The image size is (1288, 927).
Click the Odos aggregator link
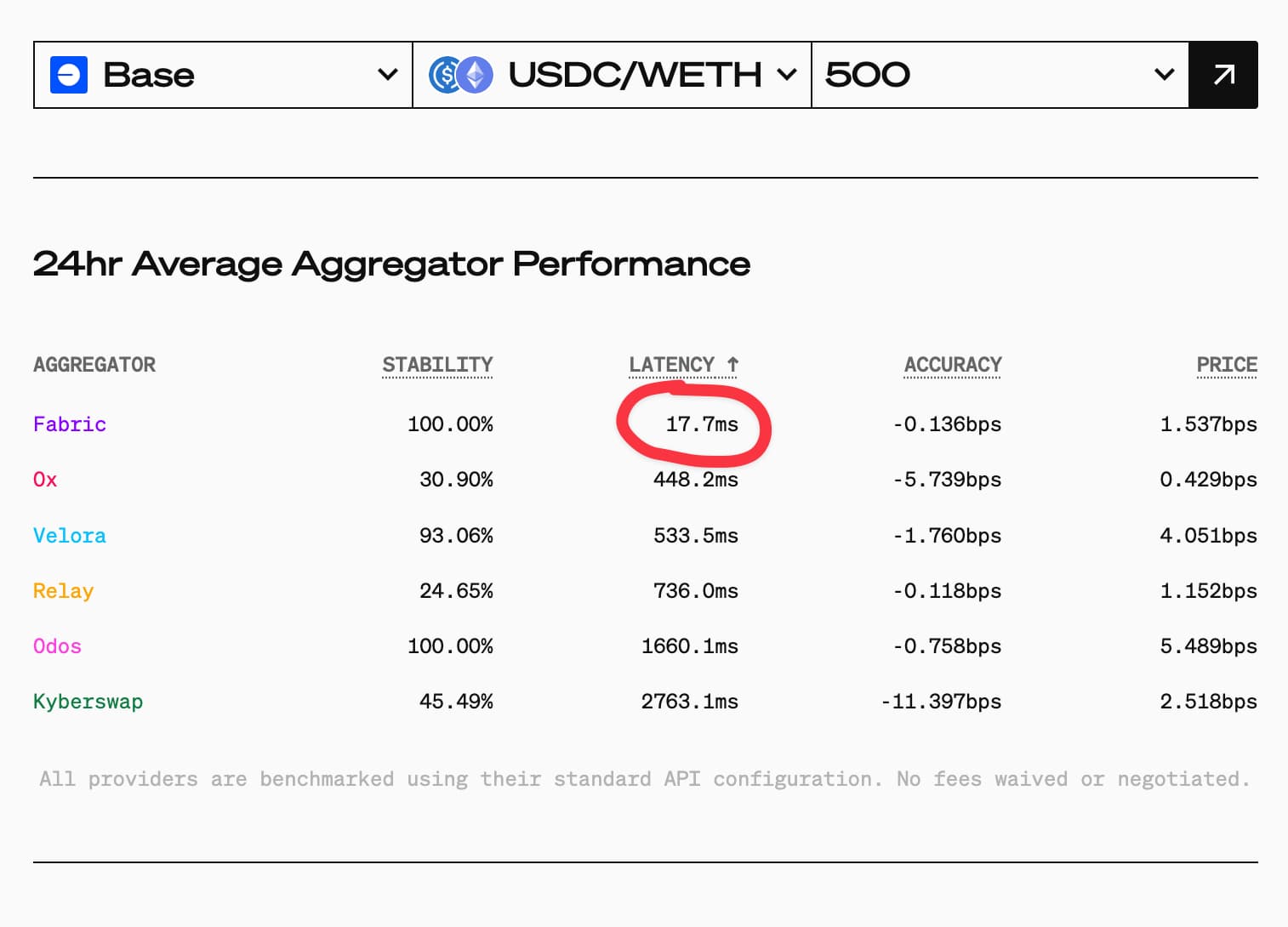click(x=57, y=646)
